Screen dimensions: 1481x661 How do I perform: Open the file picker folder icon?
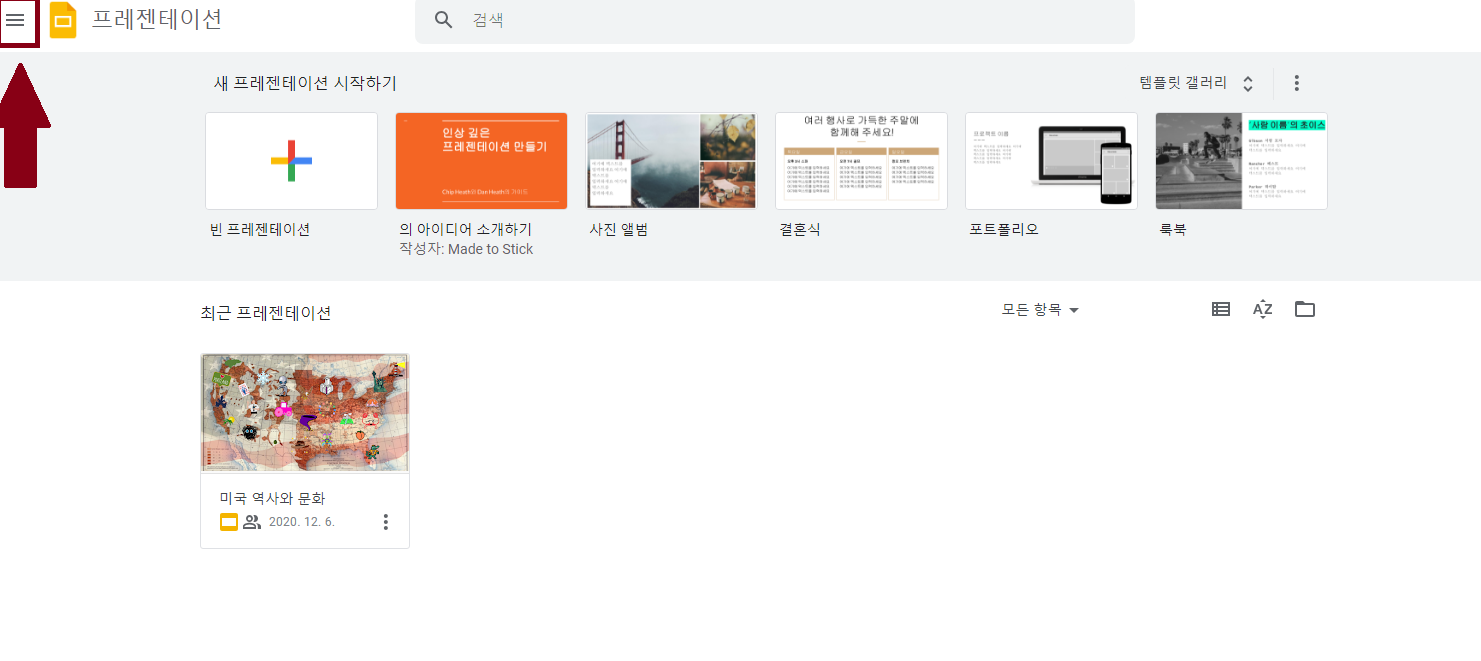(x=1304, y=309)
